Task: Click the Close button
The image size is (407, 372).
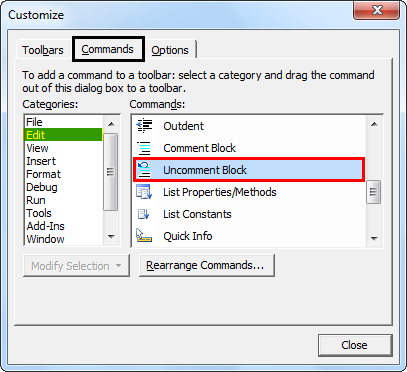Action: [355, 345]
